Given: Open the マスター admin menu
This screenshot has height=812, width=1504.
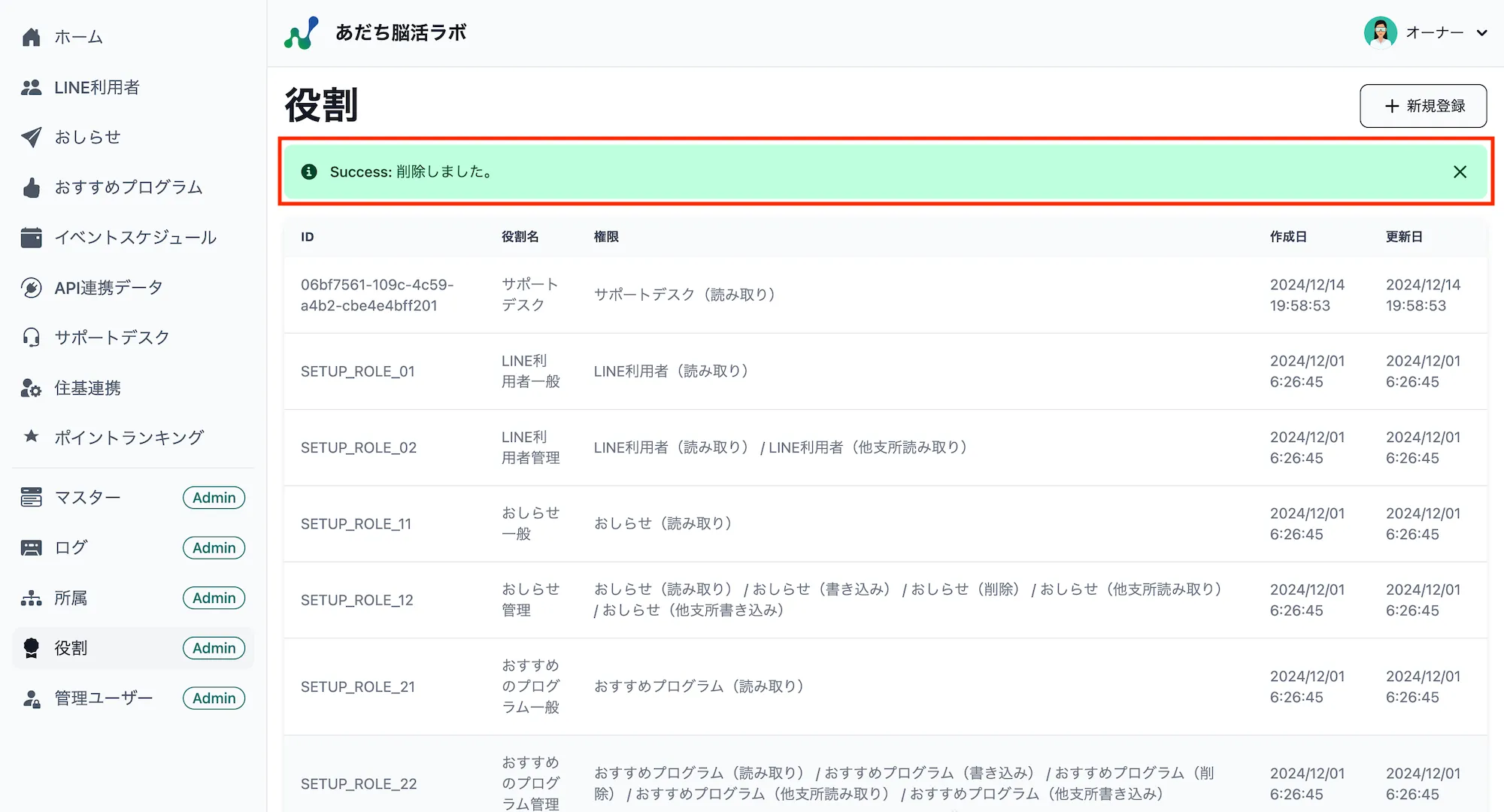Looking at the screenshot, I should tap(87, 498).
